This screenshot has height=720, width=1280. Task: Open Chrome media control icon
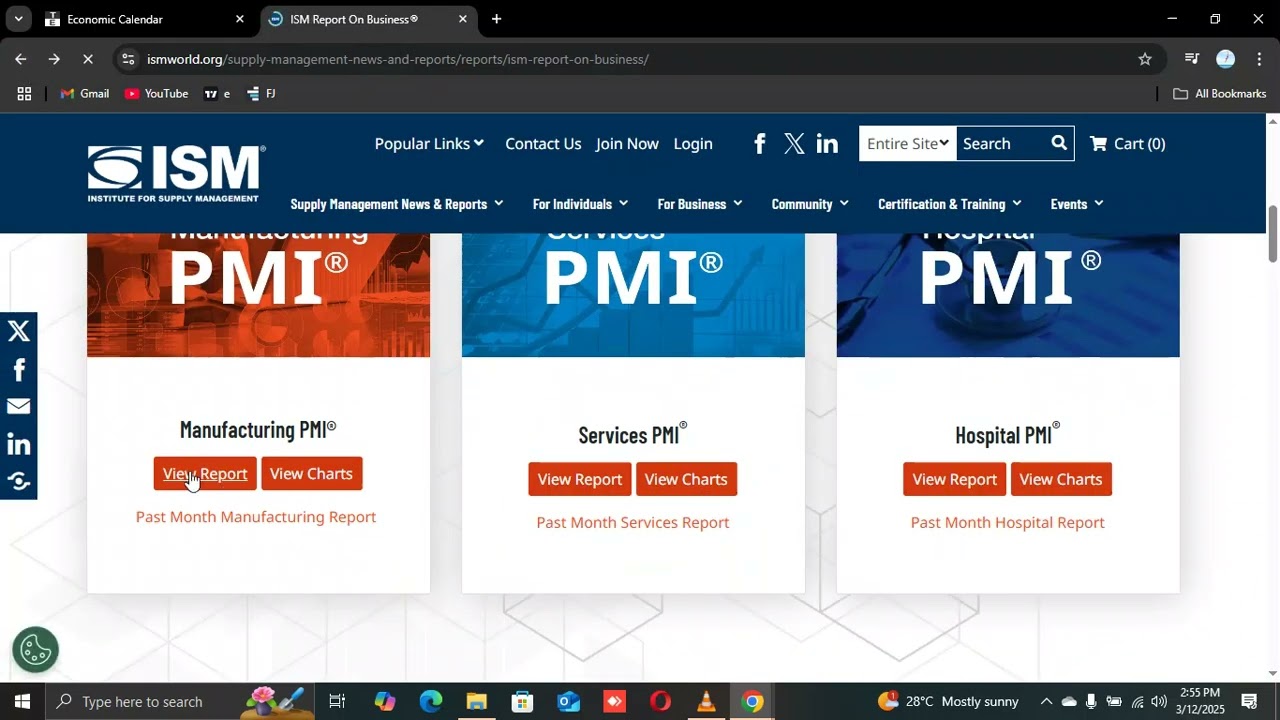coord(1191,59)
